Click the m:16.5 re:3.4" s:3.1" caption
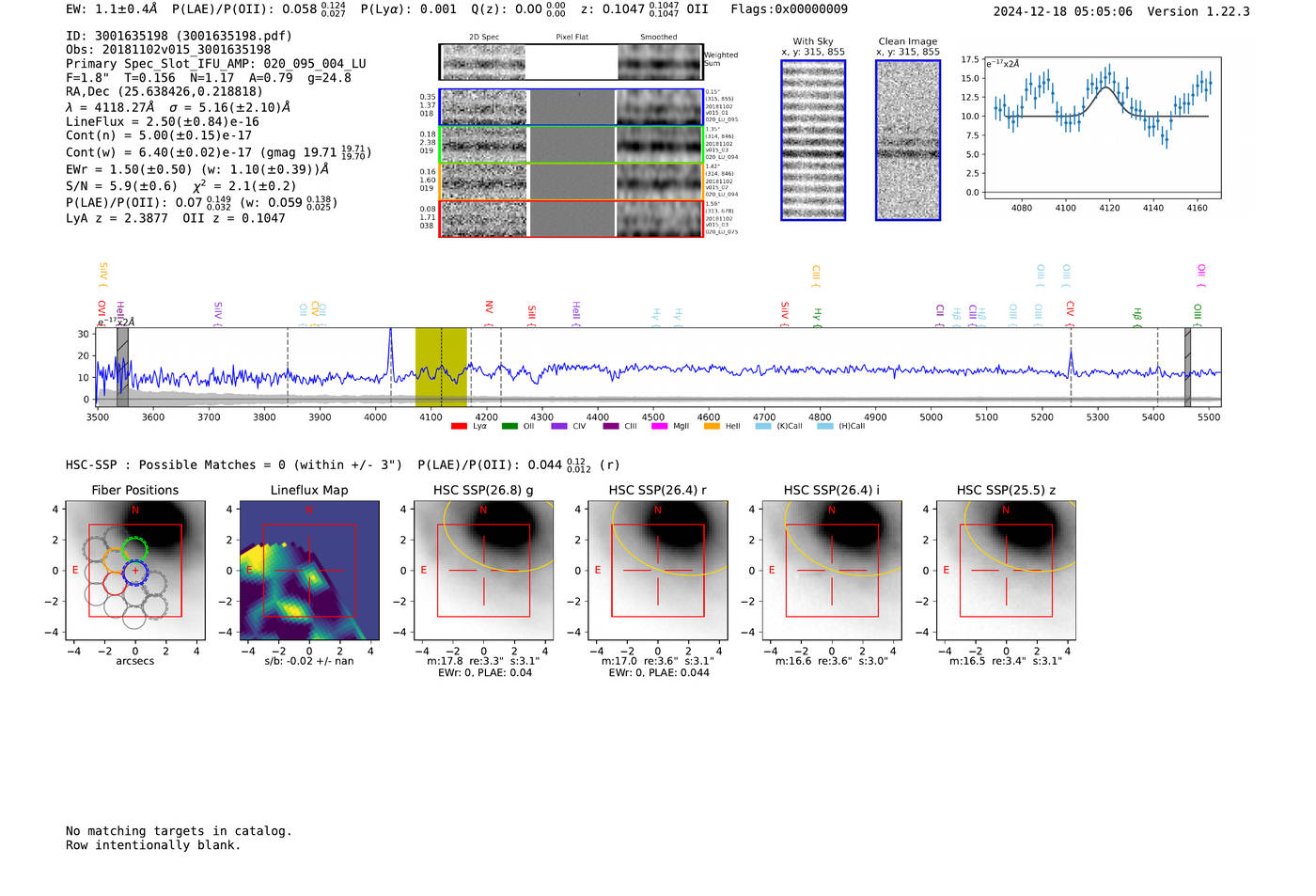This screenshot has height=896, width=1316. pos(1006,661)
